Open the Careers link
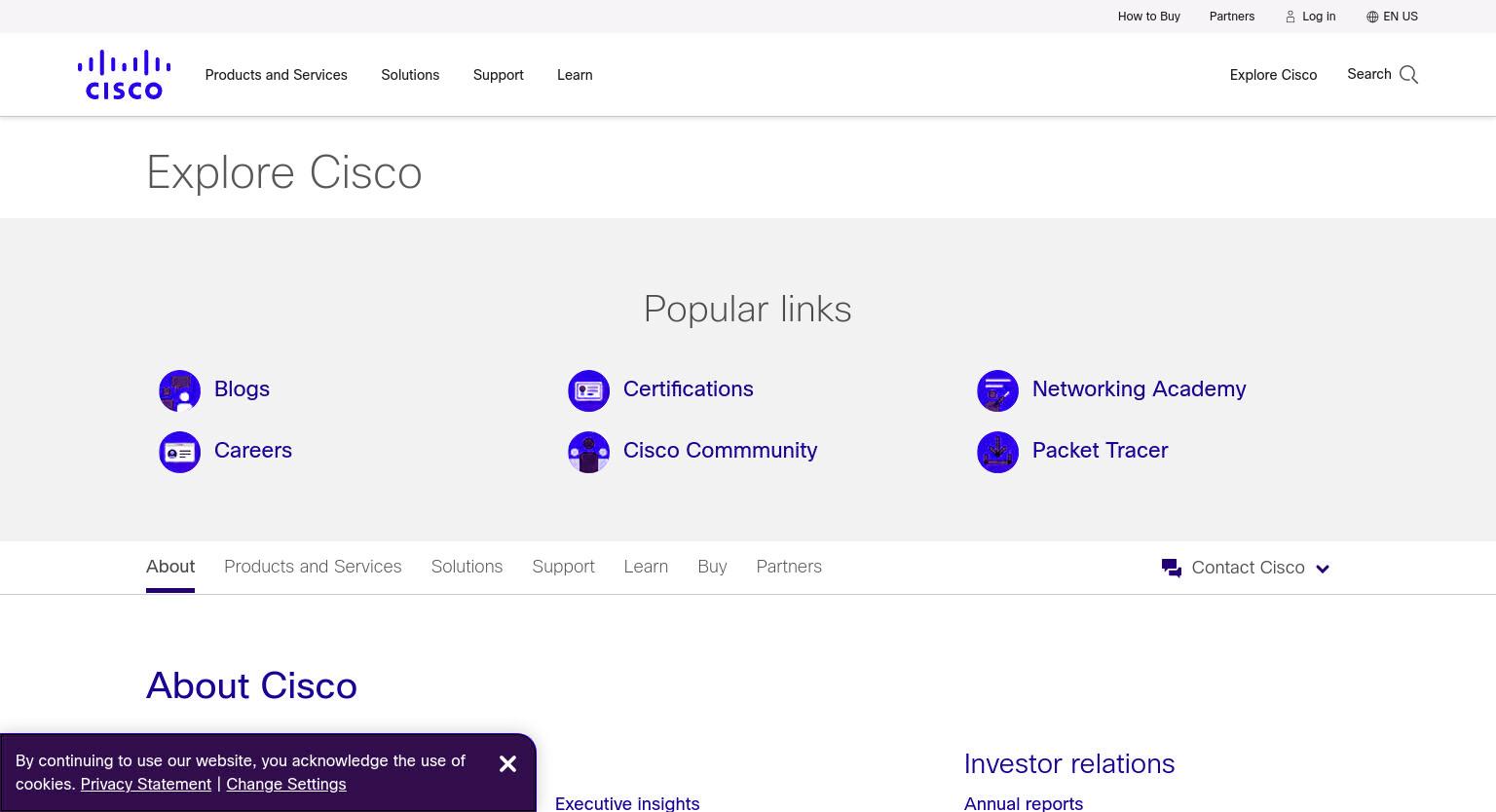Screen dimensions: 1496x812 click(253, 451)
